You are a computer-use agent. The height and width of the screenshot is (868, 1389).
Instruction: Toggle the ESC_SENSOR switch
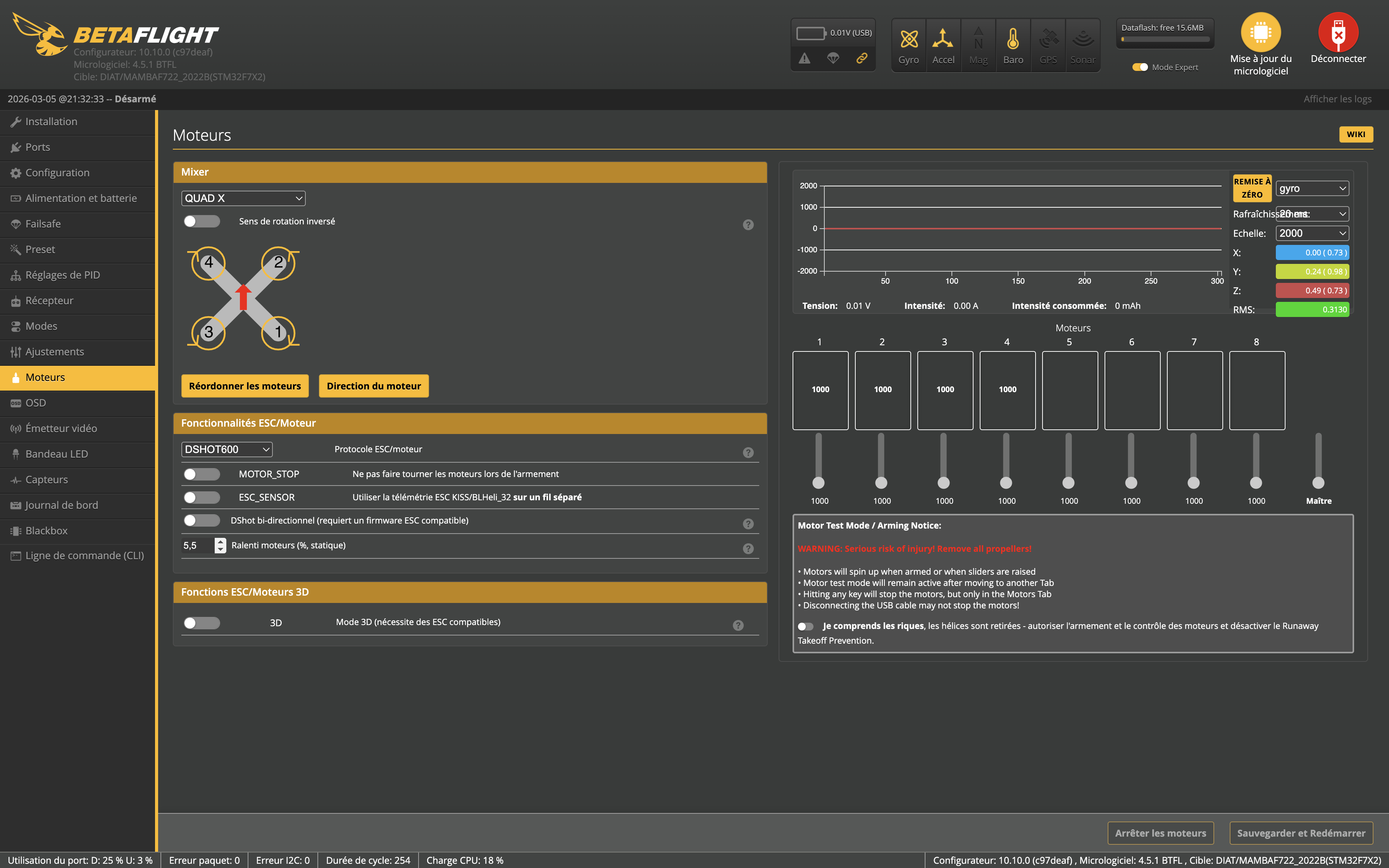point(202,497)
